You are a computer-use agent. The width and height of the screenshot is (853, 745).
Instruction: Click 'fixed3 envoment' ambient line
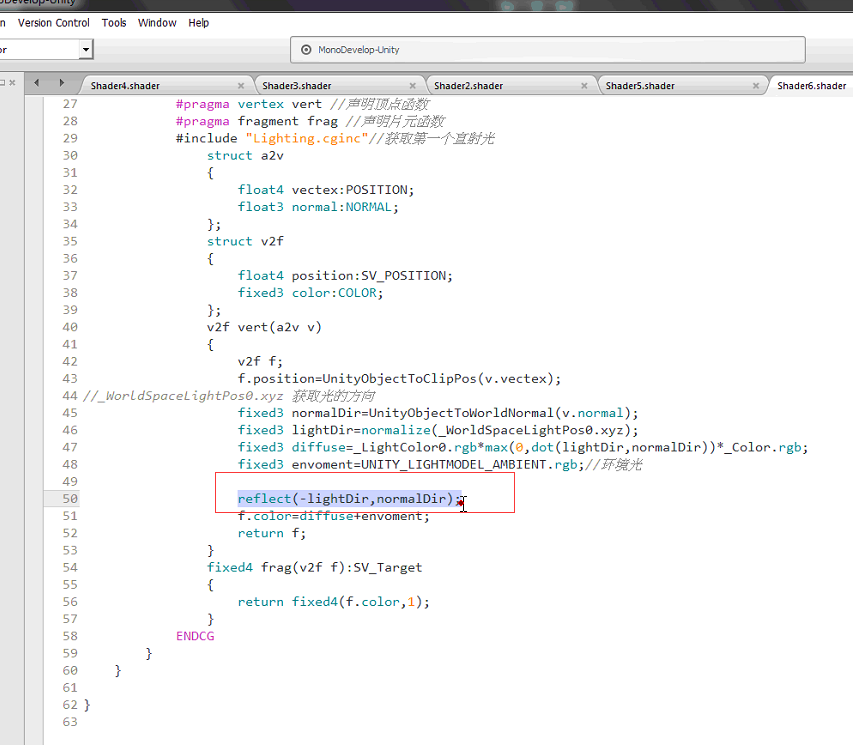(440, 464)
